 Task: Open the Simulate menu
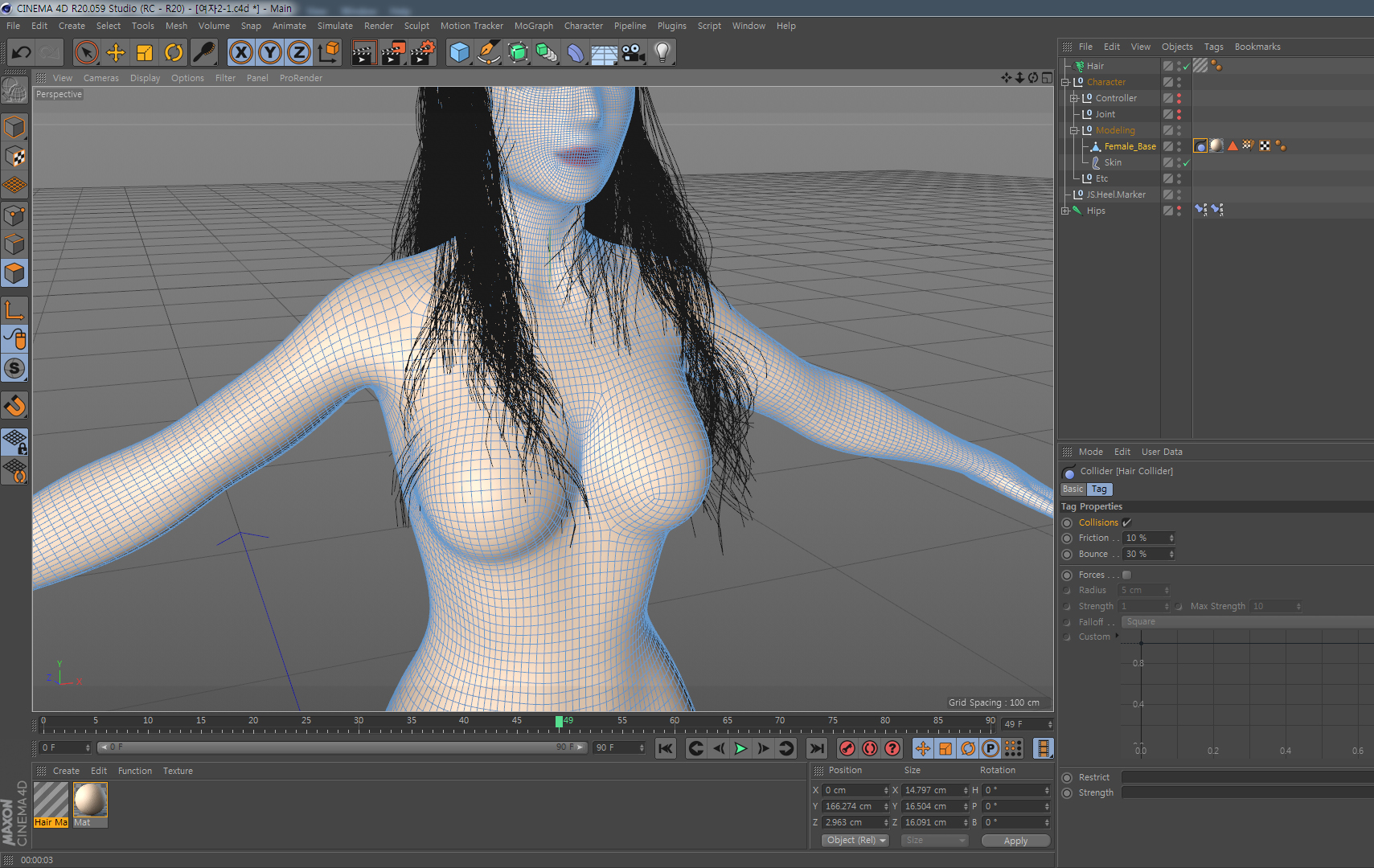coord(335,26)
